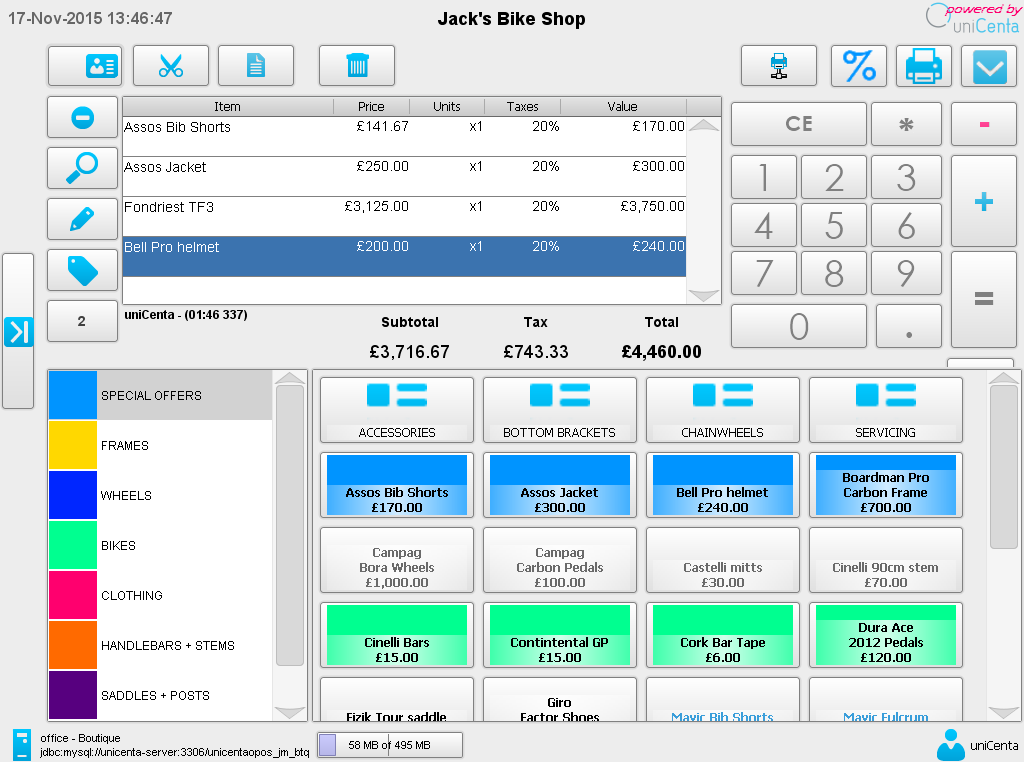The height and width of the screenshot is (762, 1024).
Task: Add Castelli mitts £30.00 product
Action: (x=722, y=560)
